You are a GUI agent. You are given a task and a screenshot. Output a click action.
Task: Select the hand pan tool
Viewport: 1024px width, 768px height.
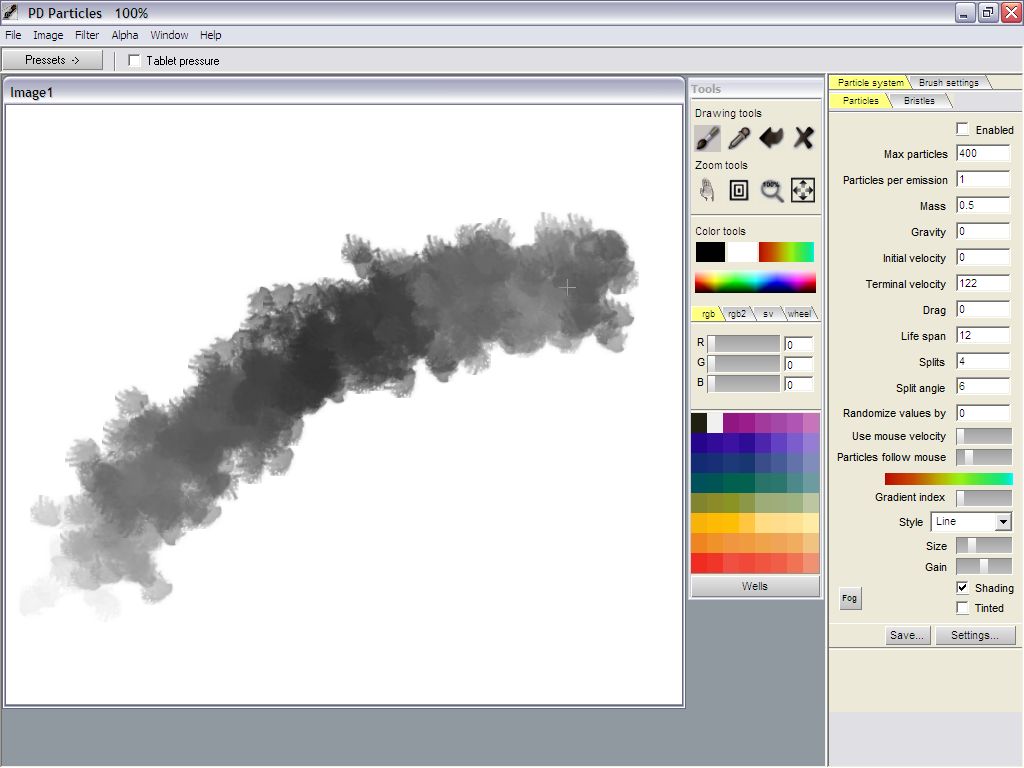coord(708,190)
